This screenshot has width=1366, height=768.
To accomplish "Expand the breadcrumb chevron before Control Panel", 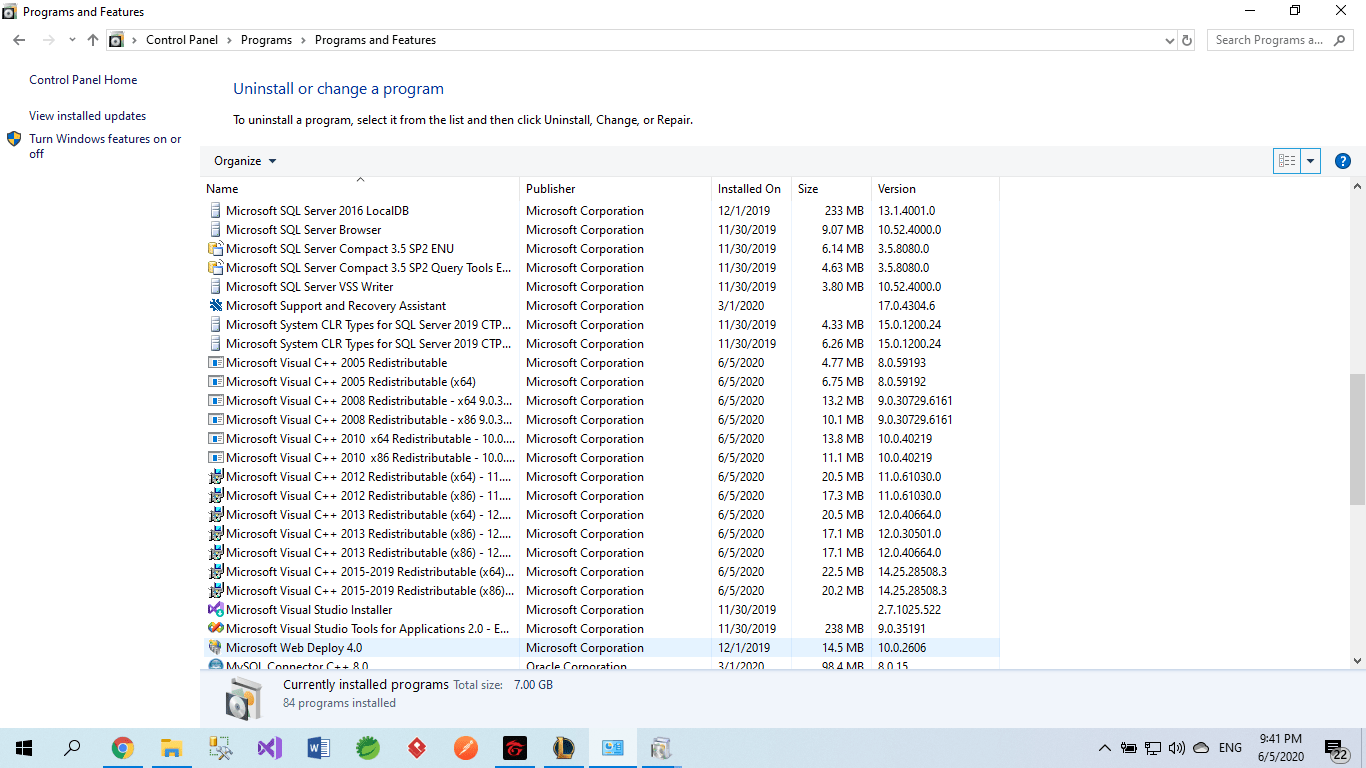I will pyautogui.click(x=135, y=40).
